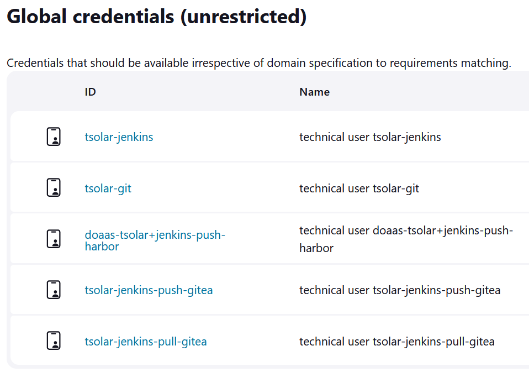Click the 'Global credentials (unrestricted)' heading
Image resolution: width=529 pixels, height=372 pixels.
coord(157,16)
